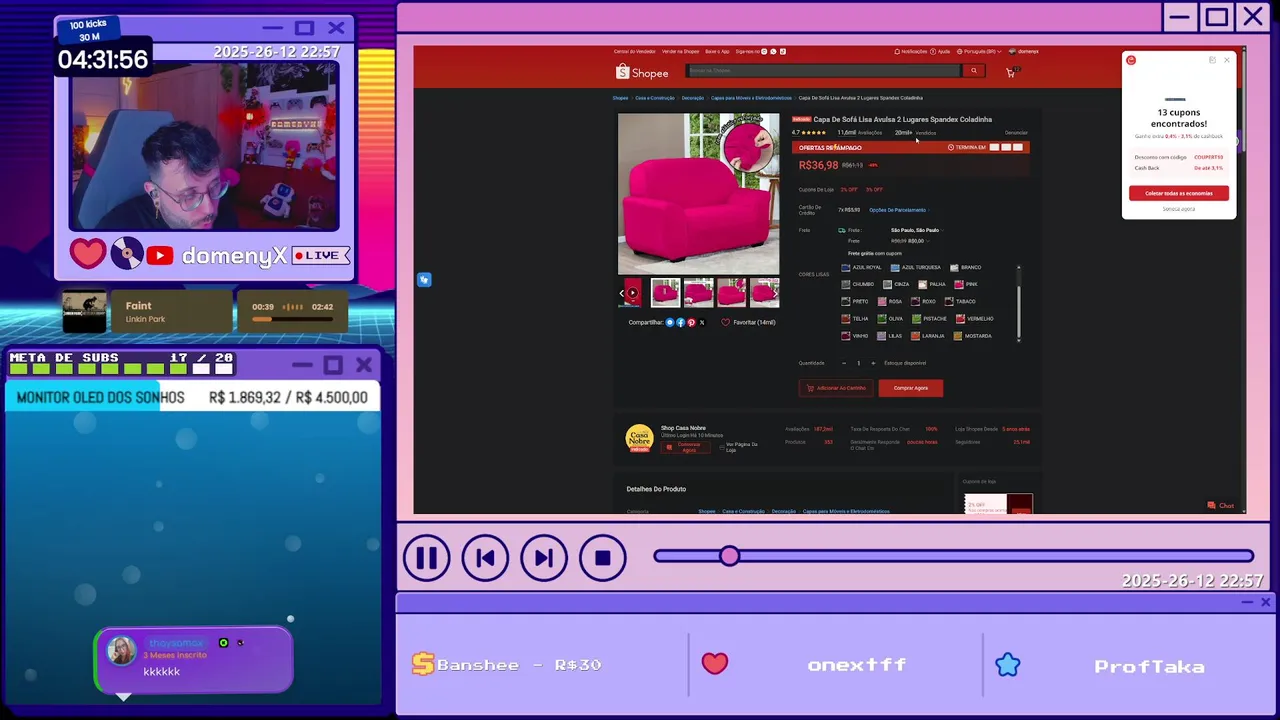Click Adicionar Ao Carrinho button

836,388
